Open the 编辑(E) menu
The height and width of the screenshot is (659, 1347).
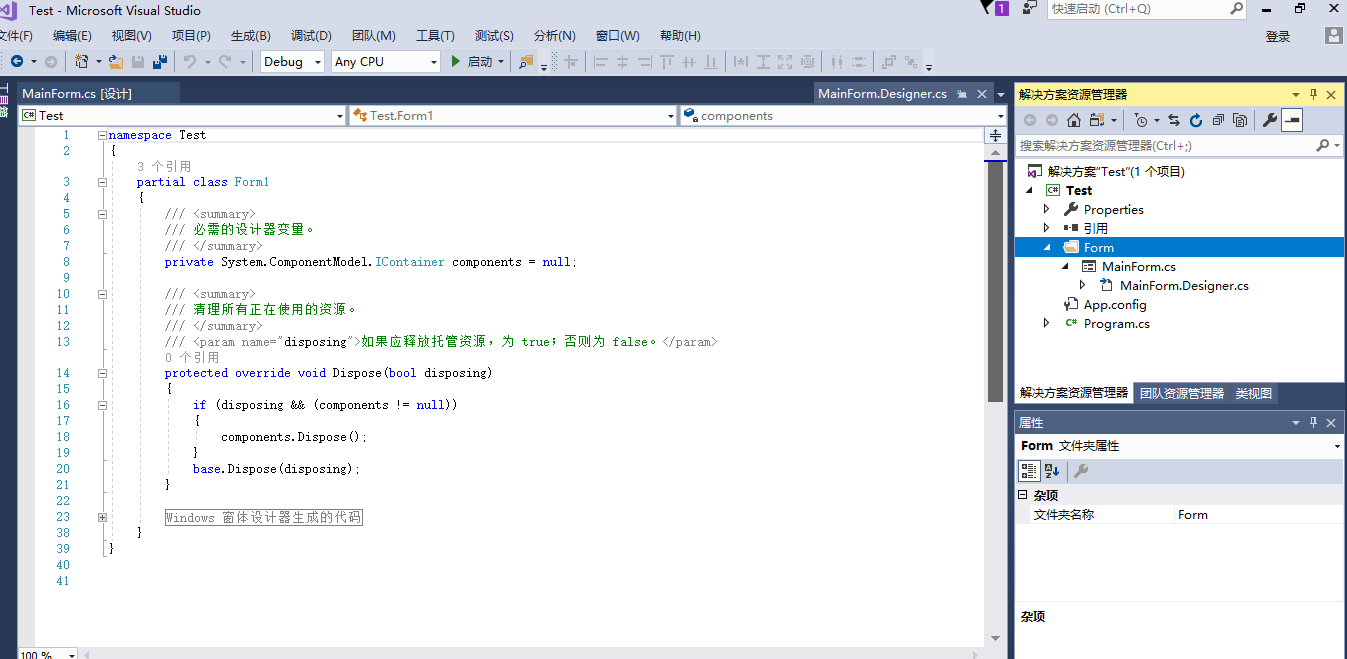pos(72,36)
